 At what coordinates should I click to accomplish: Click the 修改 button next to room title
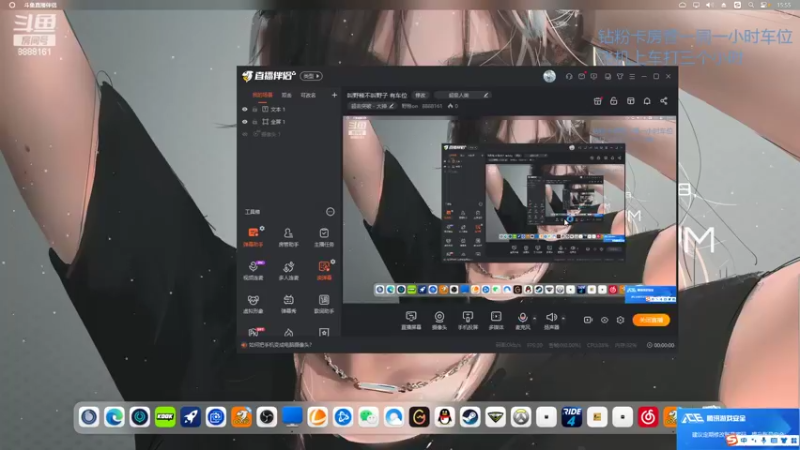click(x=420, y=95)
